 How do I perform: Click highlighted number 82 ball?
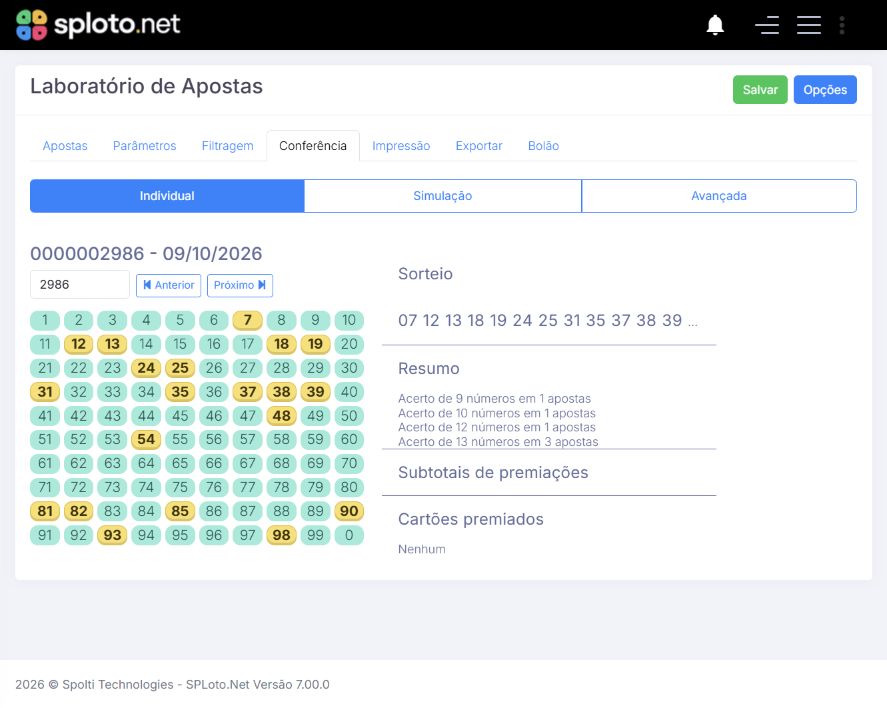[78, 511]
